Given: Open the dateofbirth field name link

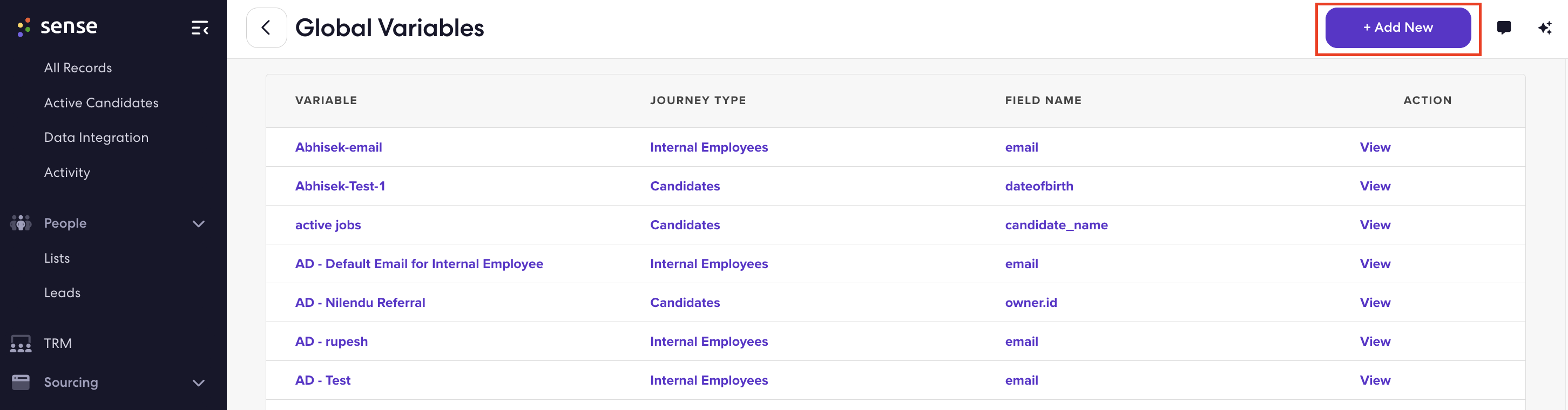Looking at the screenshot, I should click(1039, 186).
